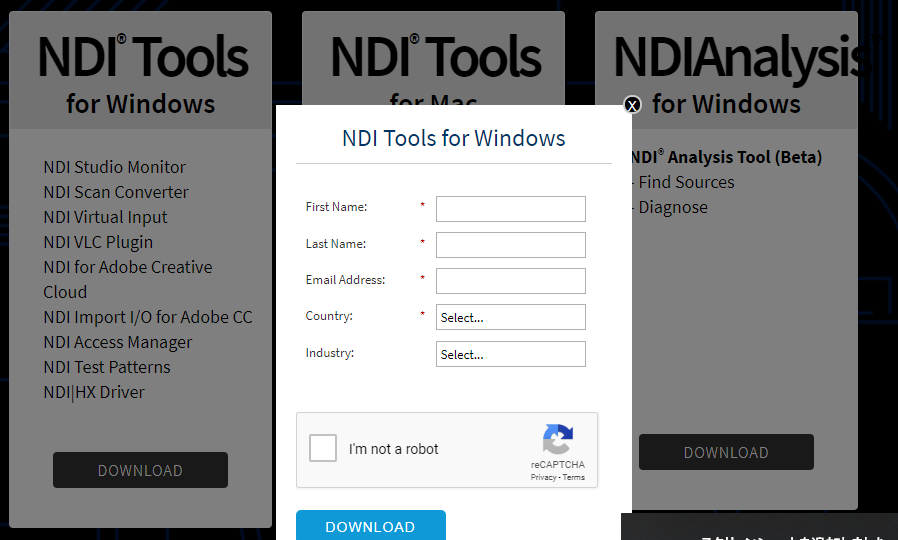Viewport: 898px width, 540px height.
Task: Click the Last Name input field
Action: coord(510,245)
